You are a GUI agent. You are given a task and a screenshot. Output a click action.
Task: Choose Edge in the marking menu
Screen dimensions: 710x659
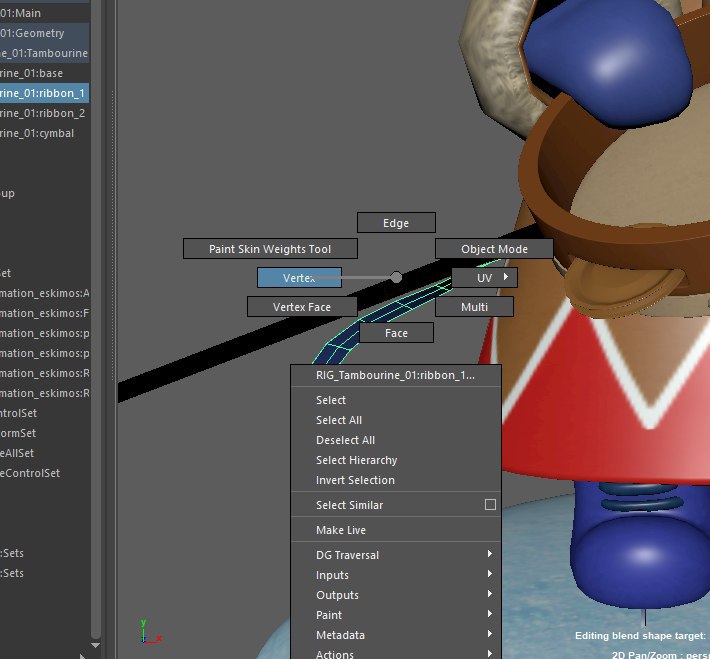(396, 223)
